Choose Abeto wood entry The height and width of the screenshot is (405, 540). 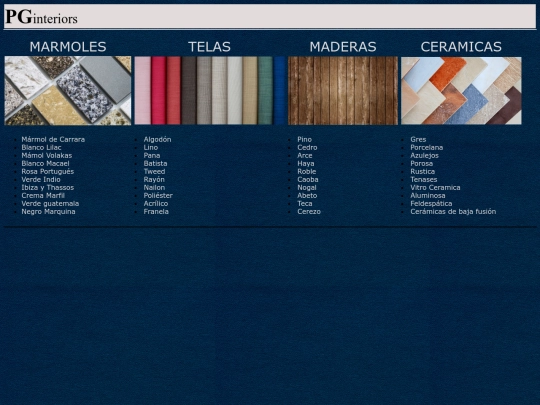pyautogui.click(x=307, y=196)
